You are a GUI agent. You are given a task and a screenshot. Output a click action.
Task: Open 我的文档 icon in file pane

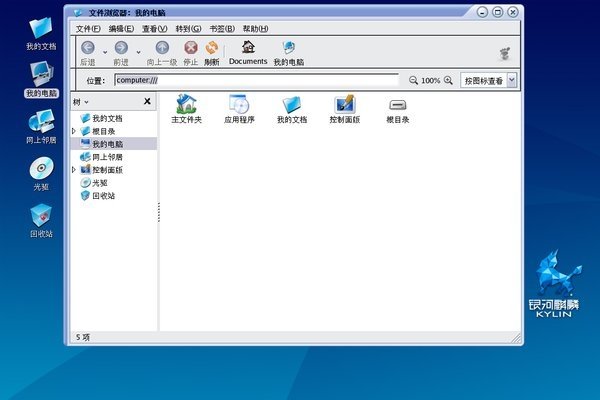pos(292,108)
